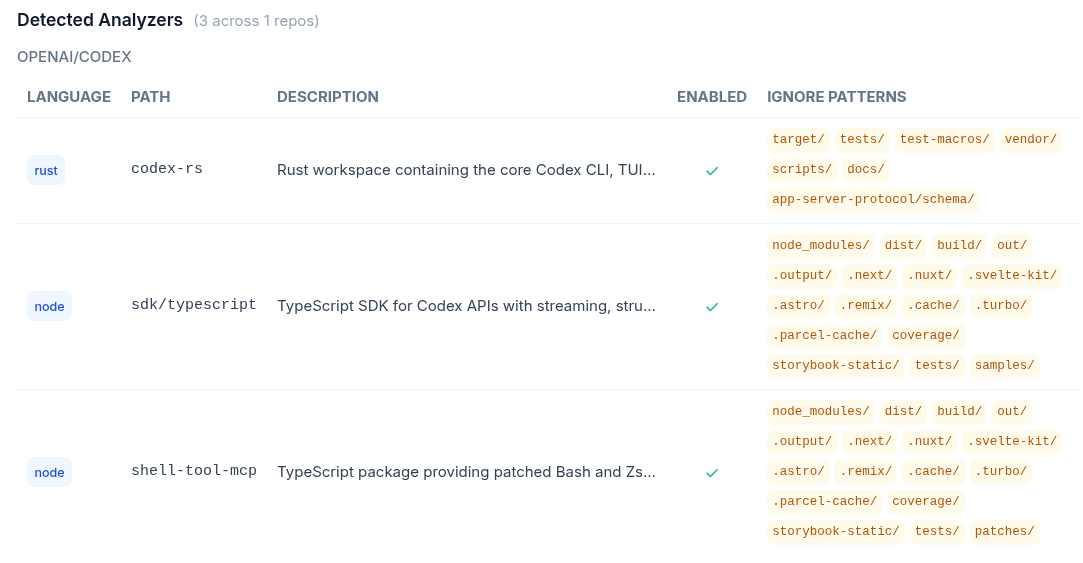Select the target/ ignore pattern tag

pos(798,140)
